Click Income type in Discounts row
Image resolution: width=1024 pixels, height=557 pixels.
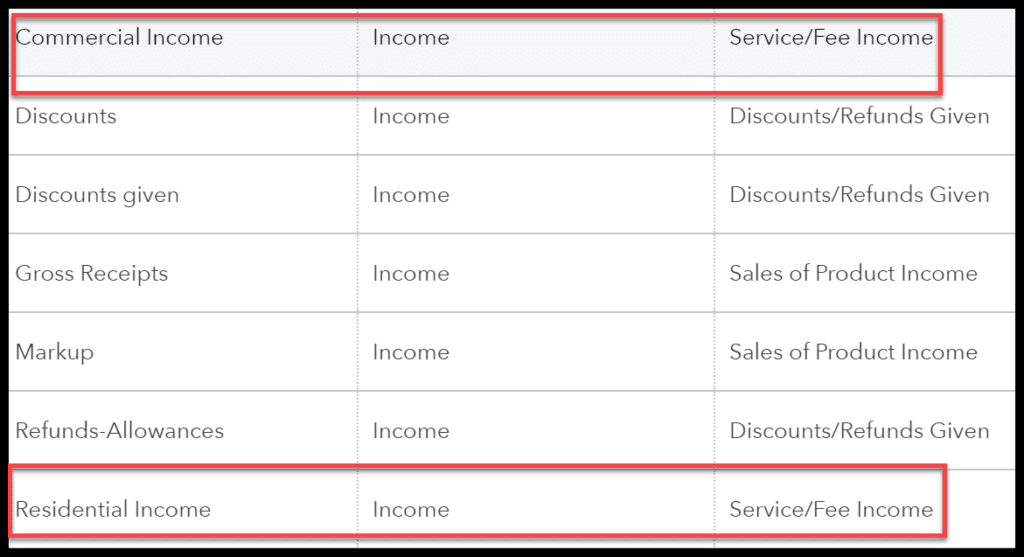[x=411, y=116]
